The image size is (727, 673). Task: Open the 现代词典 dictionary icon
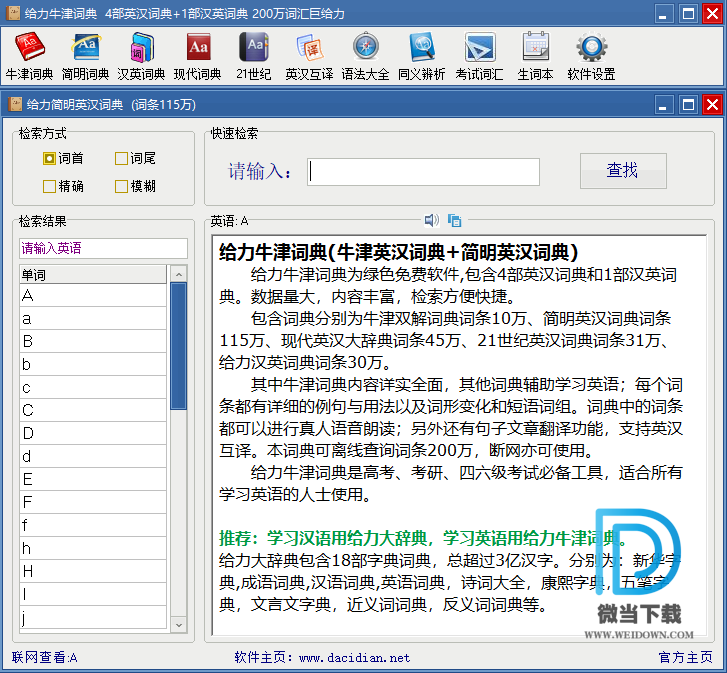point(198,56)
